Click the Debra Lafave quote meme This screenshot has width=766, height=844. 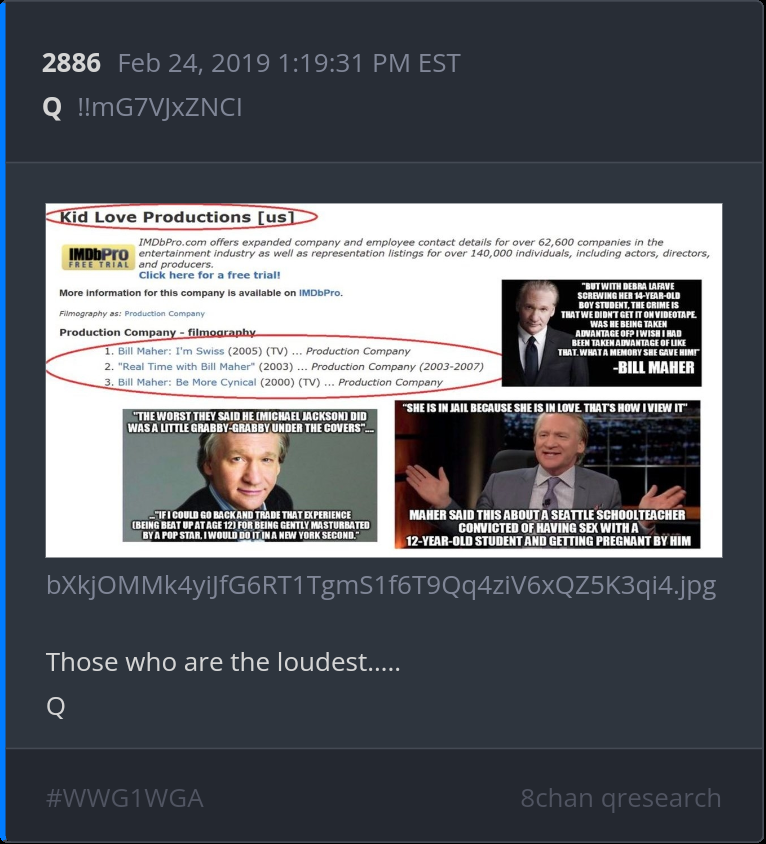pos(601,333)
